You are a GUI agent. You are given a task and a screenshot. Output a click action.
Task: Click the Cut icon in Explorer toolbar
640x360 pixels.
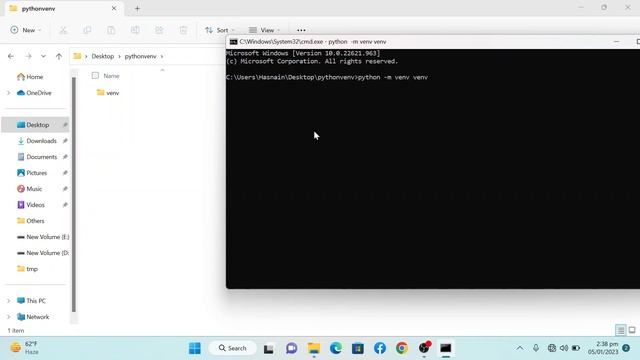tap(63, 30)
